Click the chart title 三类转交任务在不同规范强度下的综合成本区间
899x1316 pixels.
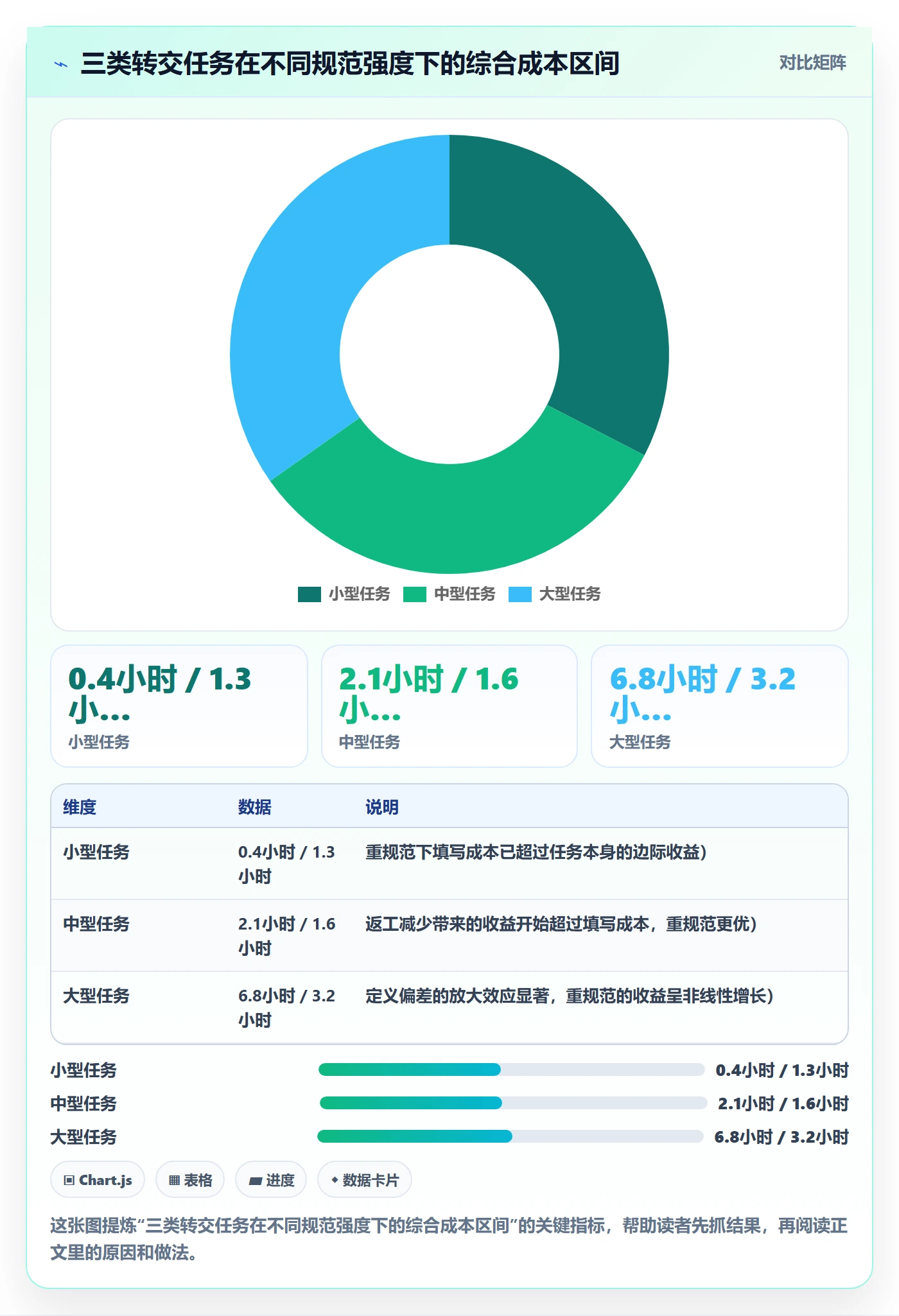pos(350,64)
